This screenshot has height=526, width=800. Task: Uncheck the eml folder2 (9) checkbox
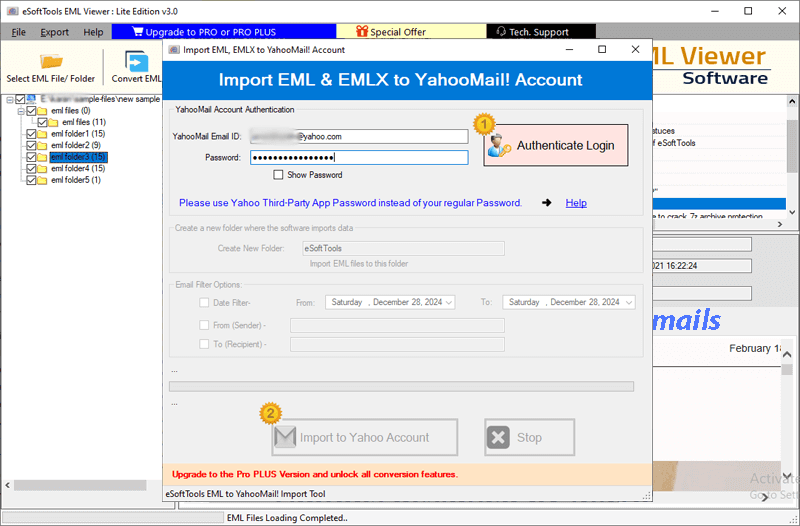point(31,145)
